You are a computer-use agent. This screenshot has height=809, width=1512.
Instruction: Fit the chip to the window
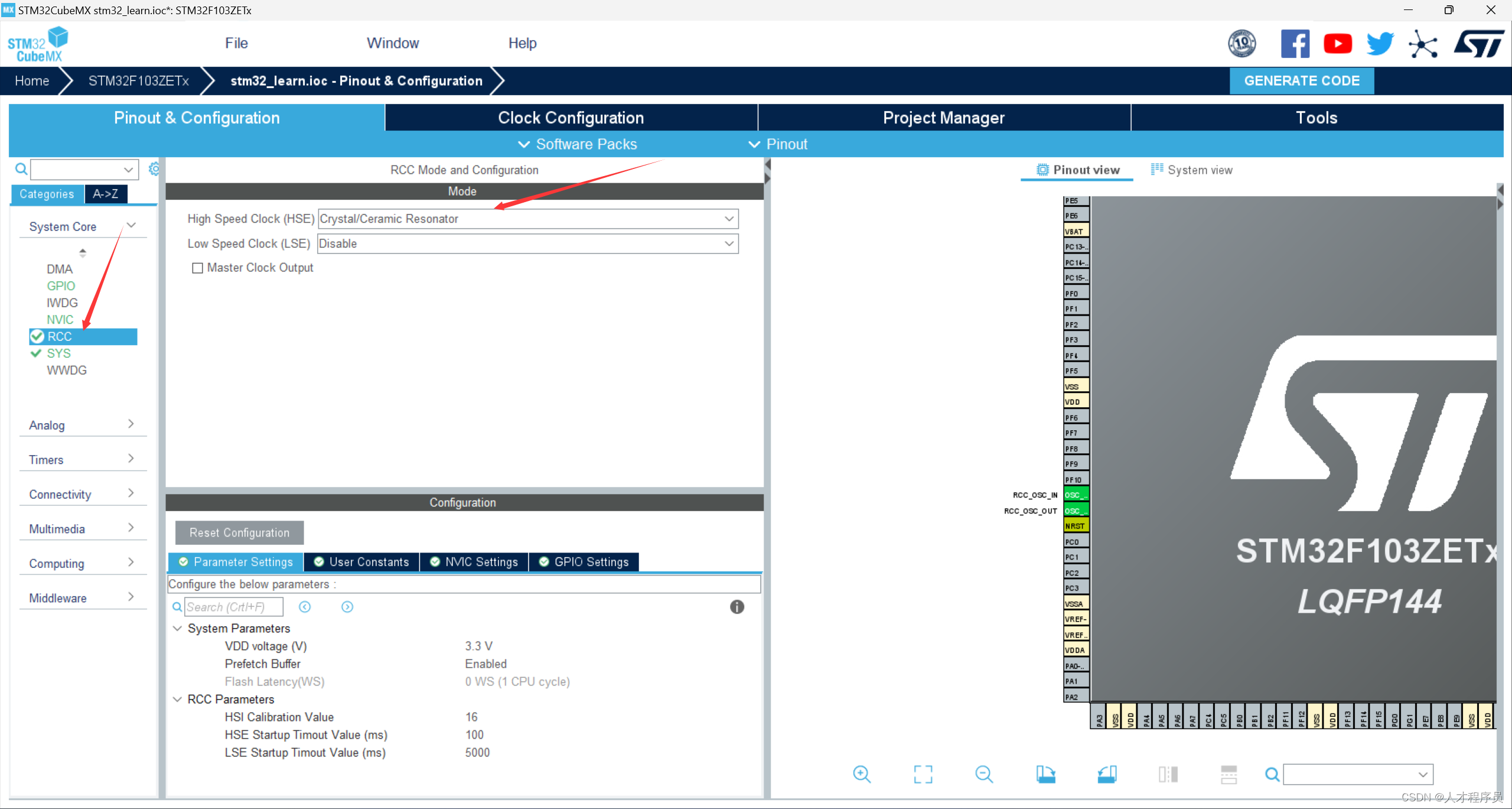(923, 774)
